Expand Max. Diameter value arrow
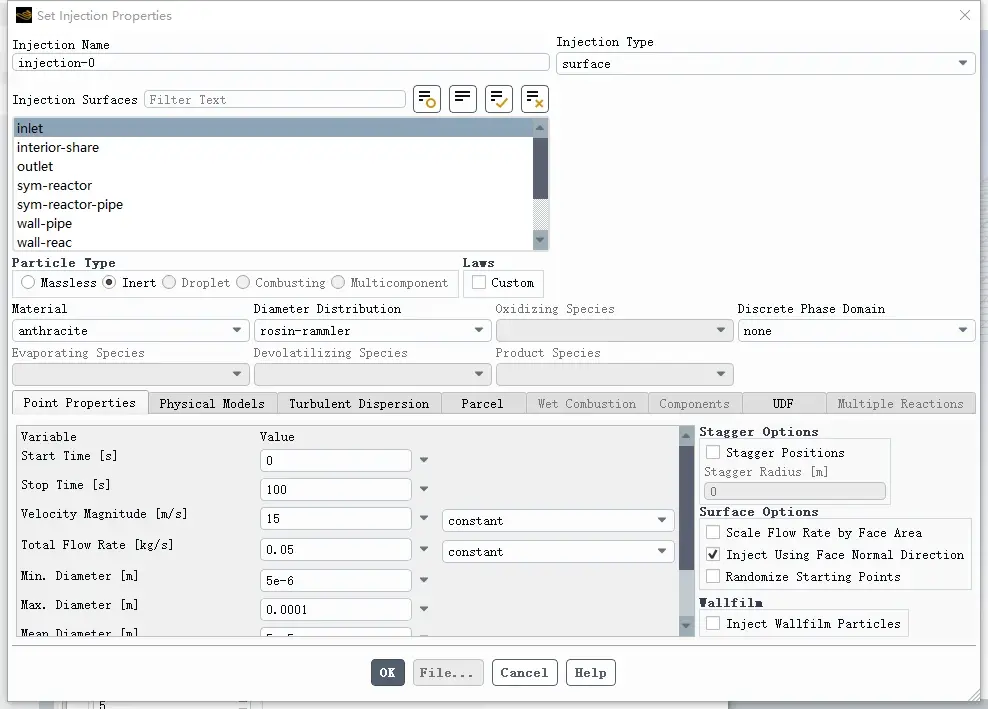988x709 pixels. (424, 609)
